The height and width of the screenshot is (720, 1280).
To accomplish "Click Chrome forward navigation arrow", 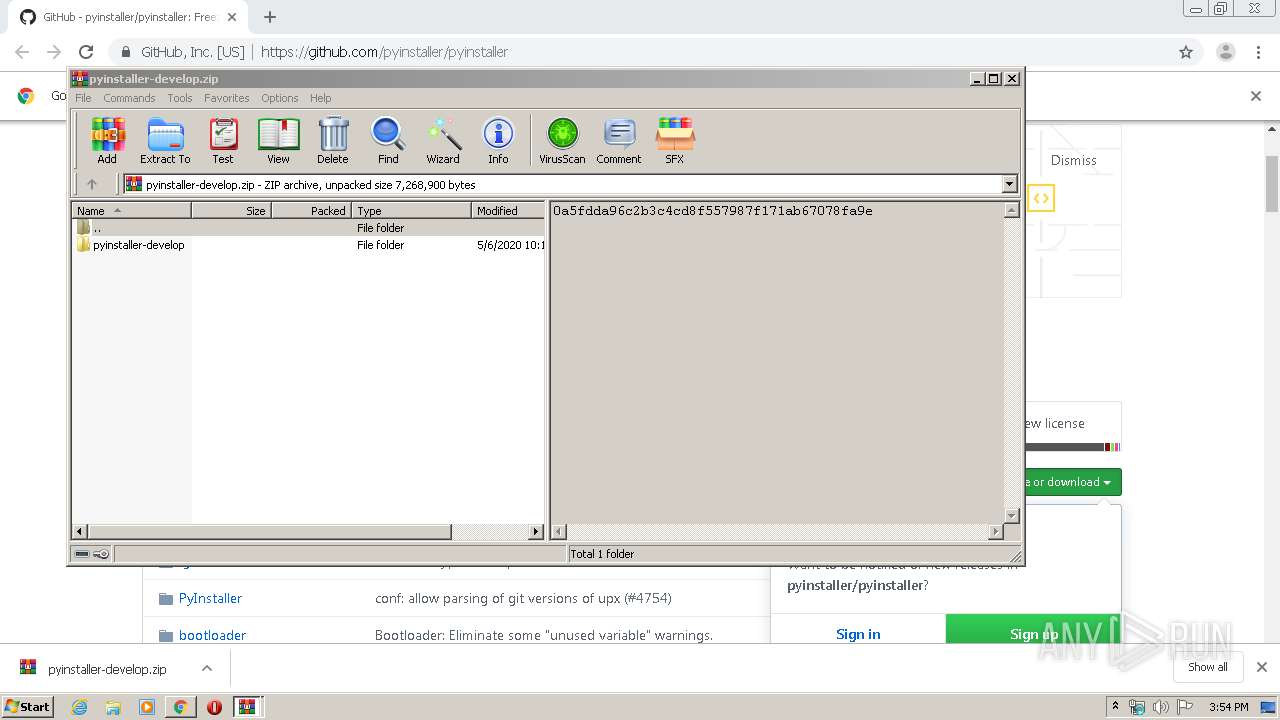I will click(54, 52).
